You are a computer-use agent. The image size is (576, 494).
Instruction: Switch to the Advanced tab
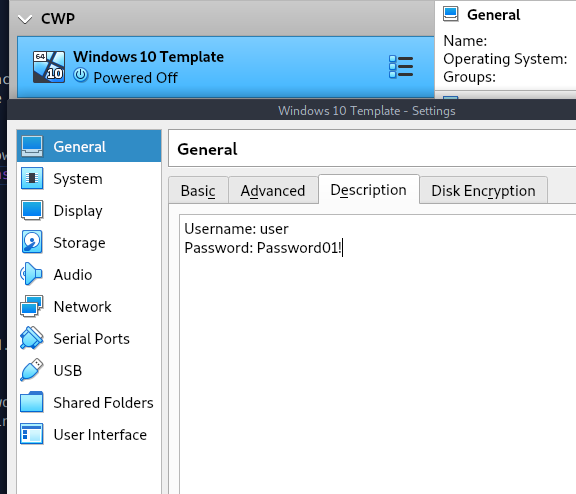tap(273, 190)
